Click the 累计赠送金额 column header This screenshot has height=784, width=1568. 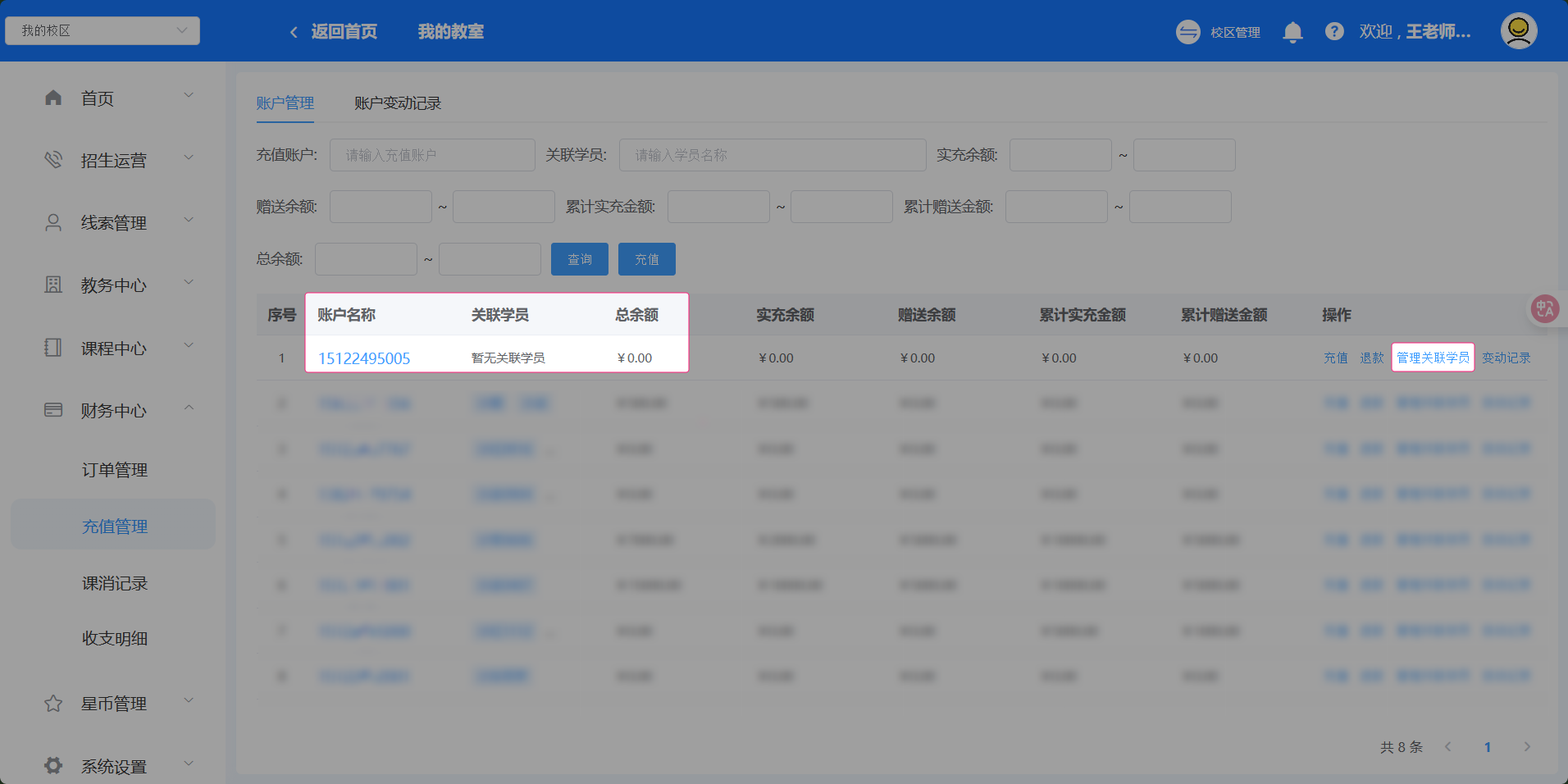pos(1224,315)
